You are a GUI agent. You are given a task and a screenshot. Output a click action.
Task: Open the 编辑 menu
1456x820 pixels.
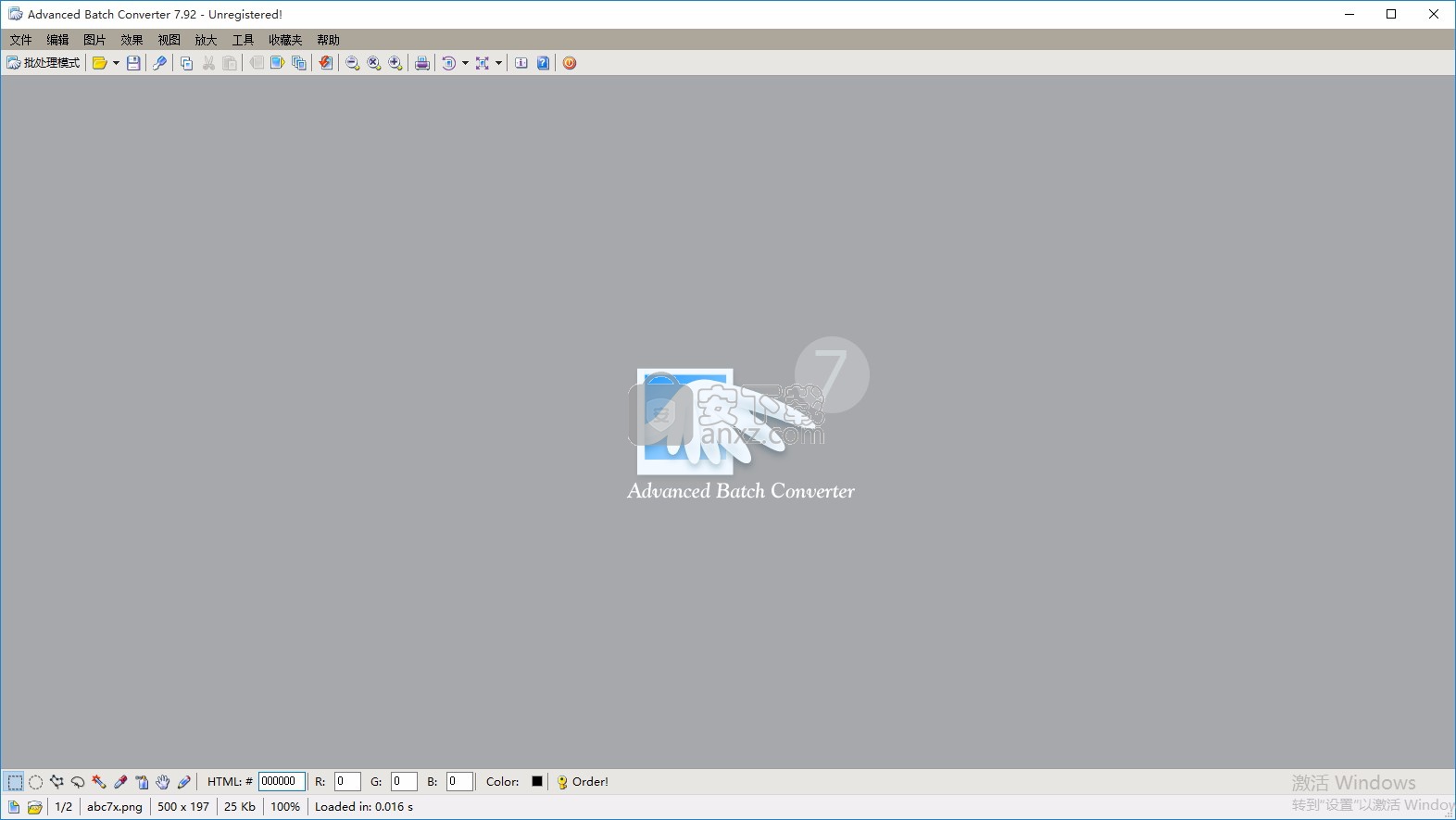pos(57,40)
